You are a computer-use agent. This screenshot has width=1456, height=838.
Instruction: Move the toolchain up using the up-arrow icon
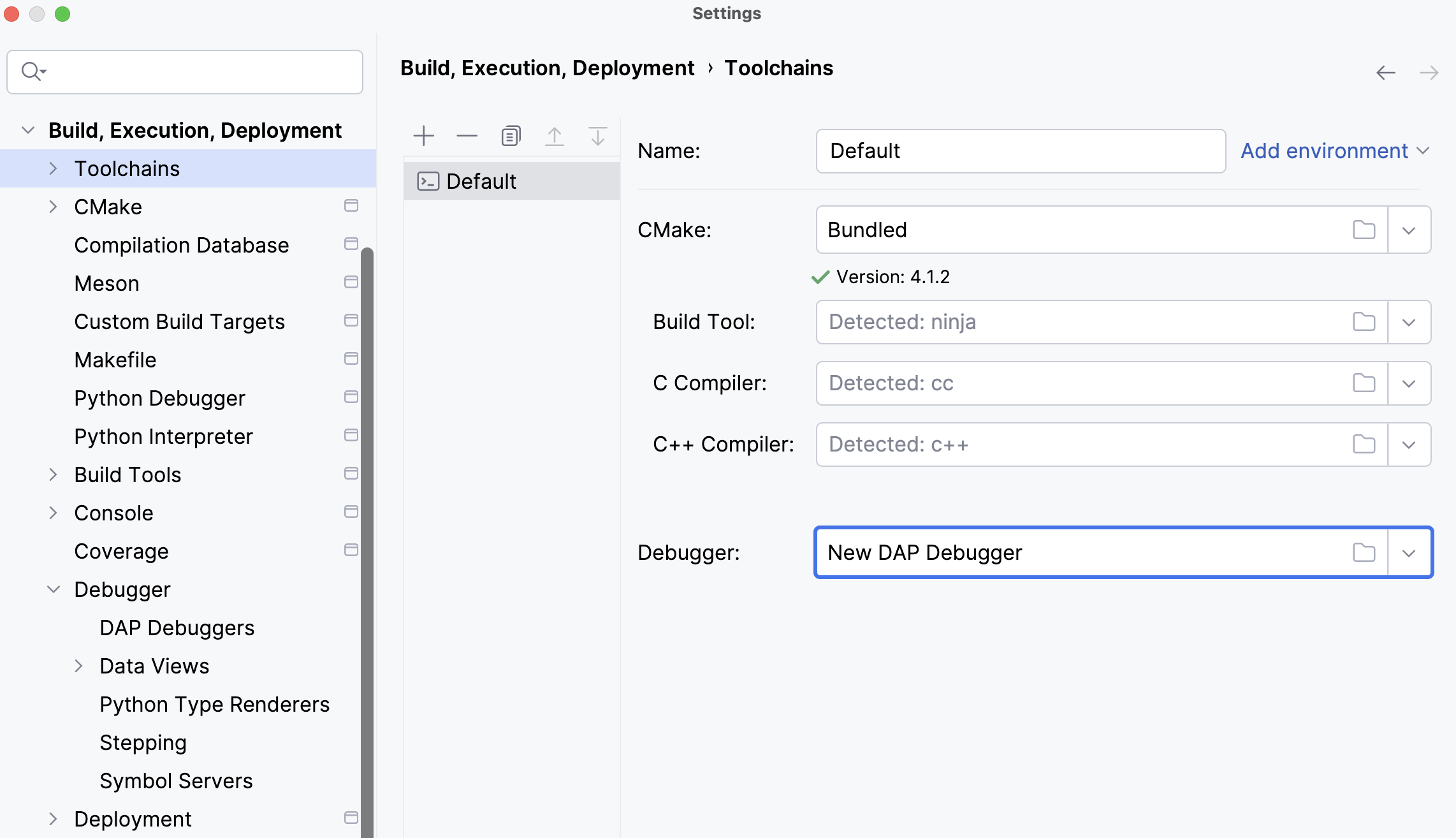coord(554,135)
